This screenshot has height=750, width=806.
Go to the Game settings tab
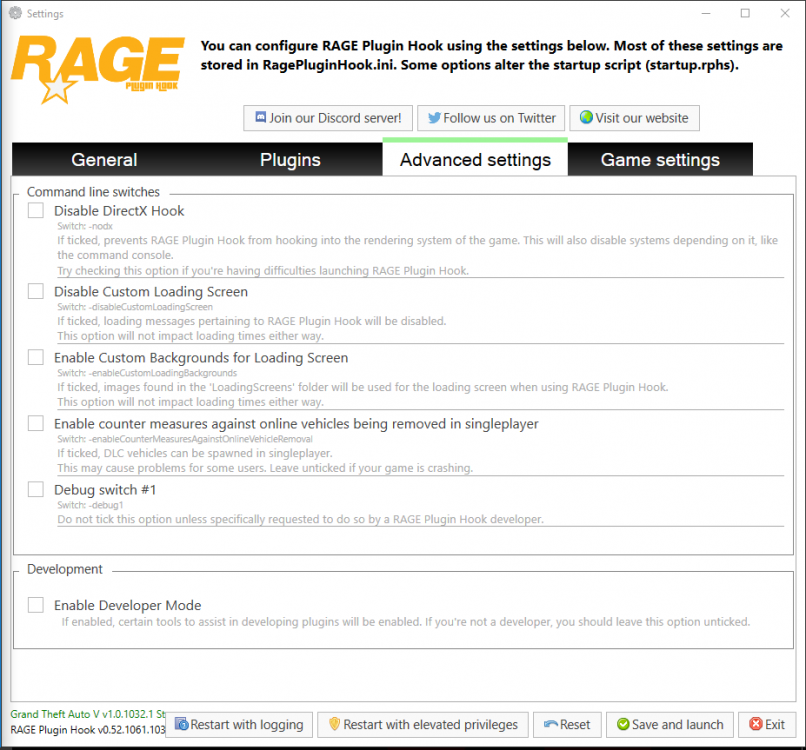coord(660,159)
